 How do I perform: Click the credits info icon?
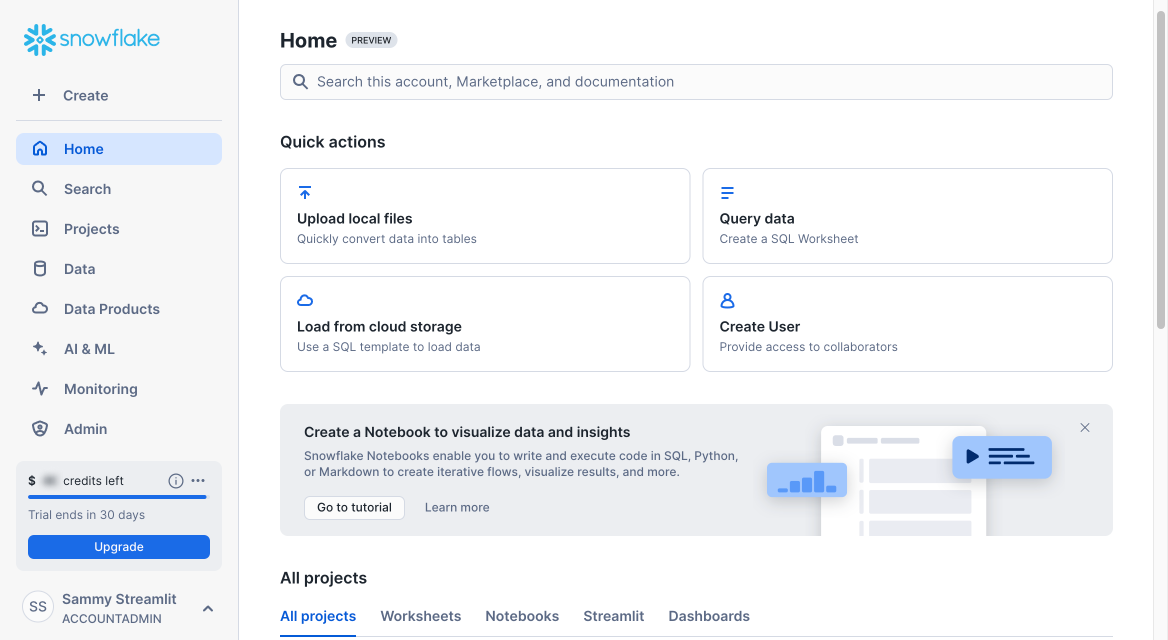175,480
